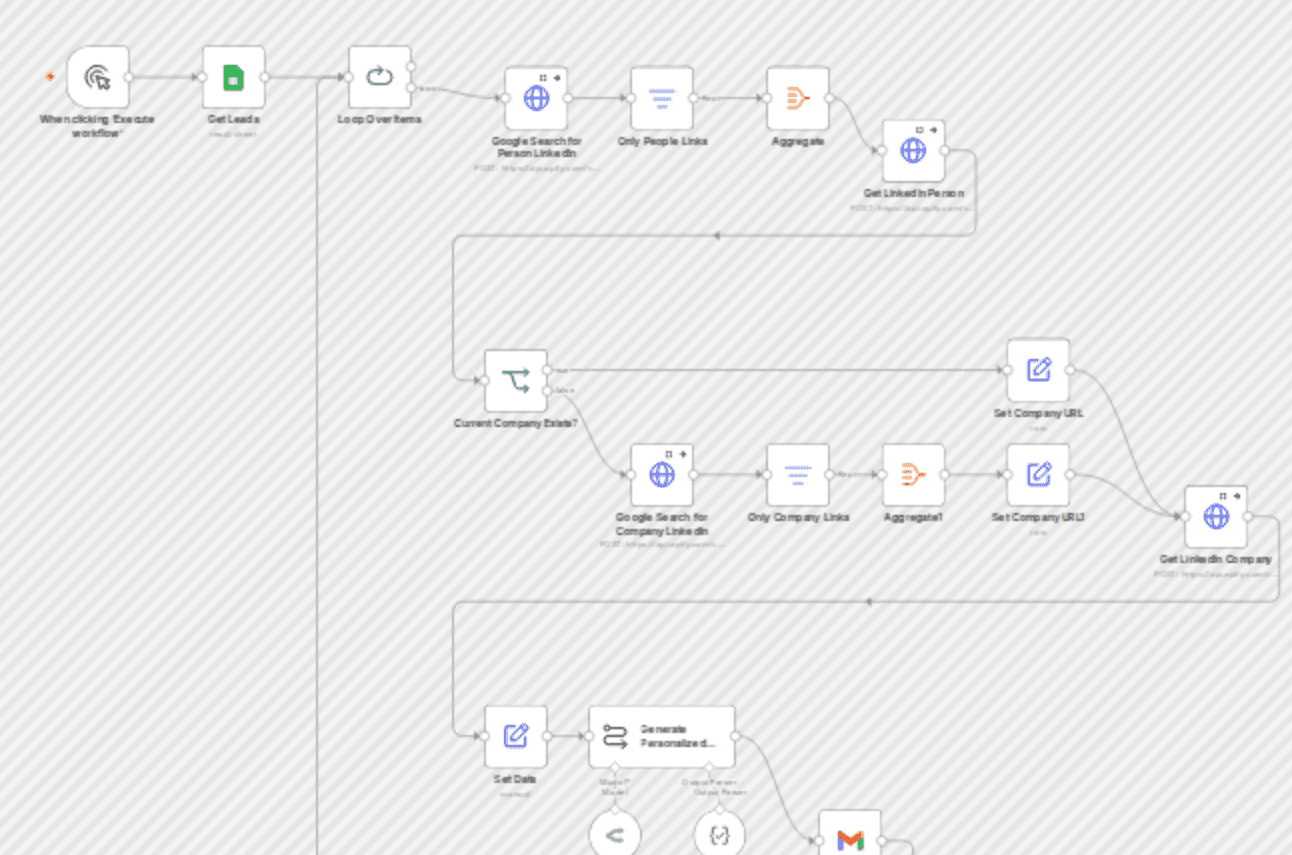
Task: Click the trigger indicator beside Execute workflow node
Action: 50,76
